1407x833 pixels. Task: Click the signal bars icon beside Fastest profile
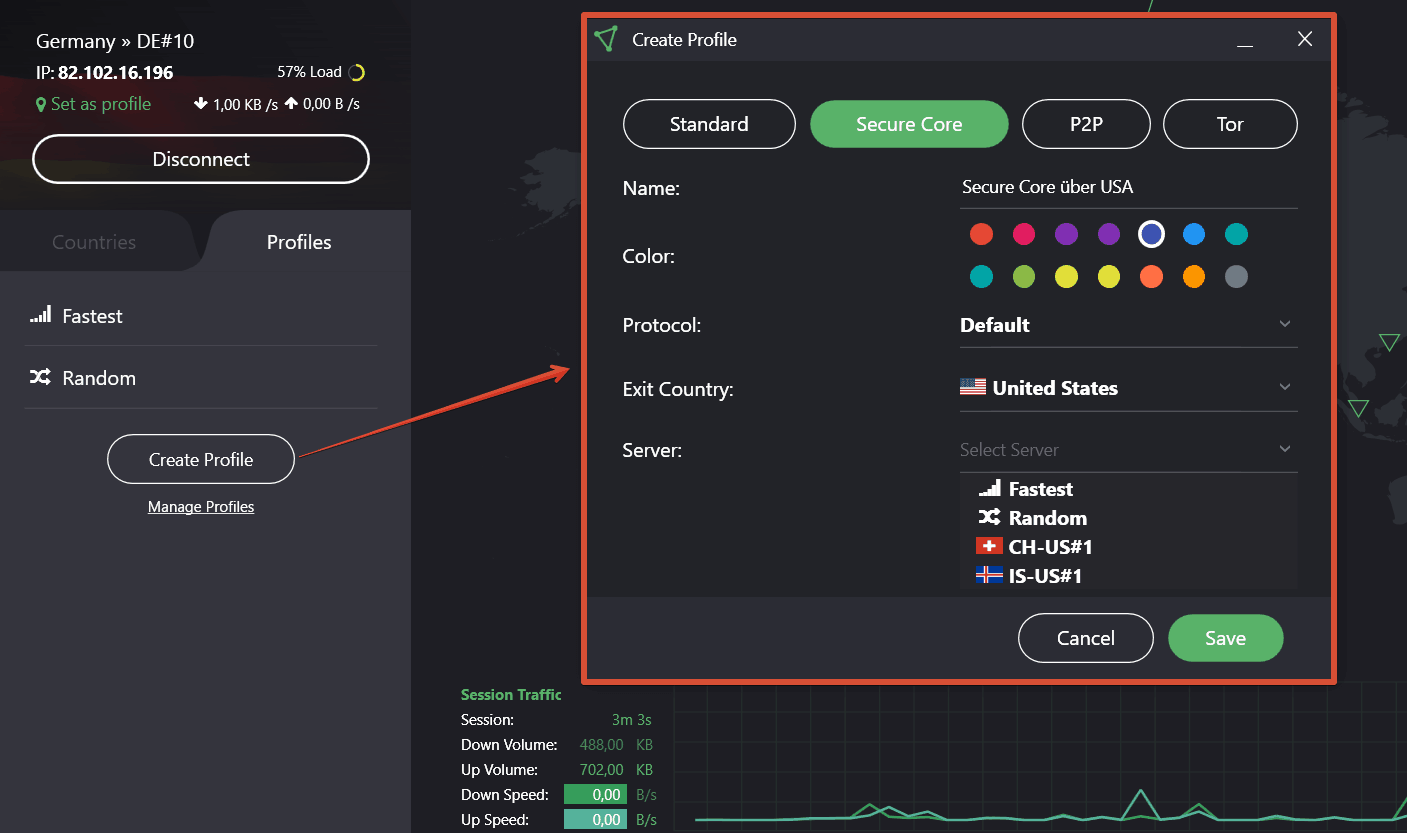click(41, 315)
